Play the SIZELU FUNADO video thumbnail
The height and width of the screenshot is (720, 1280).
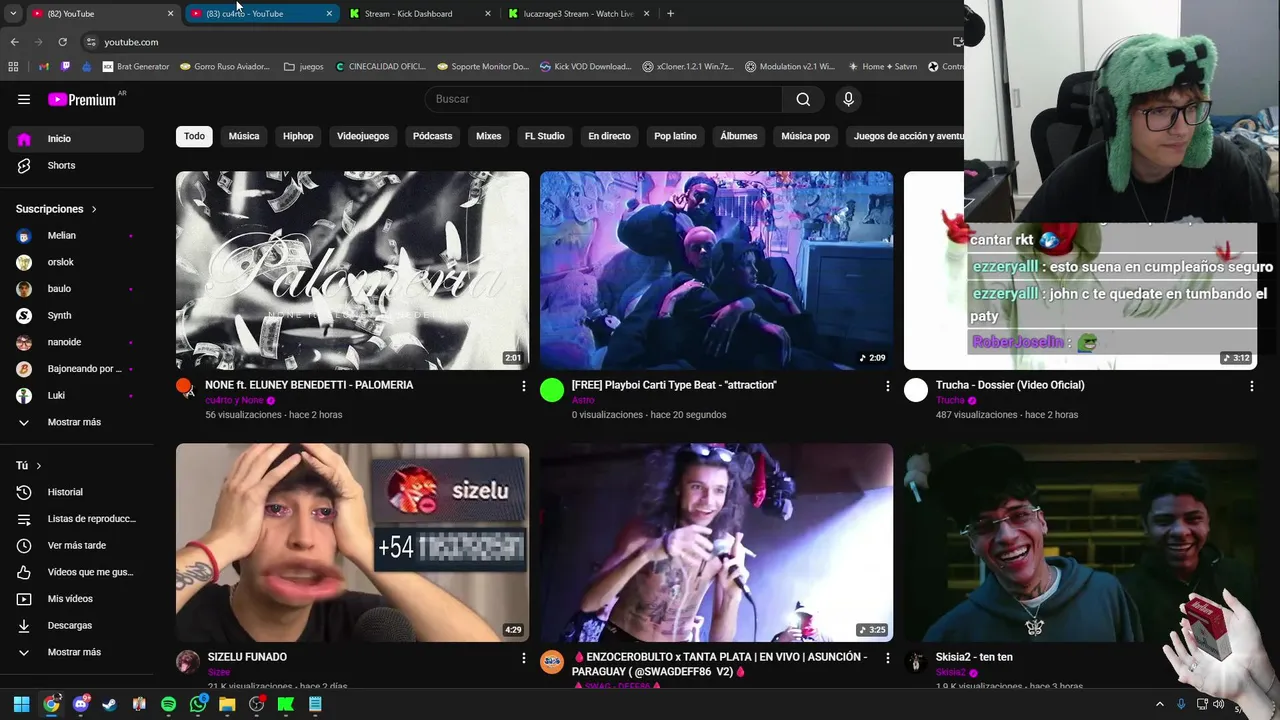click(352, 542)
